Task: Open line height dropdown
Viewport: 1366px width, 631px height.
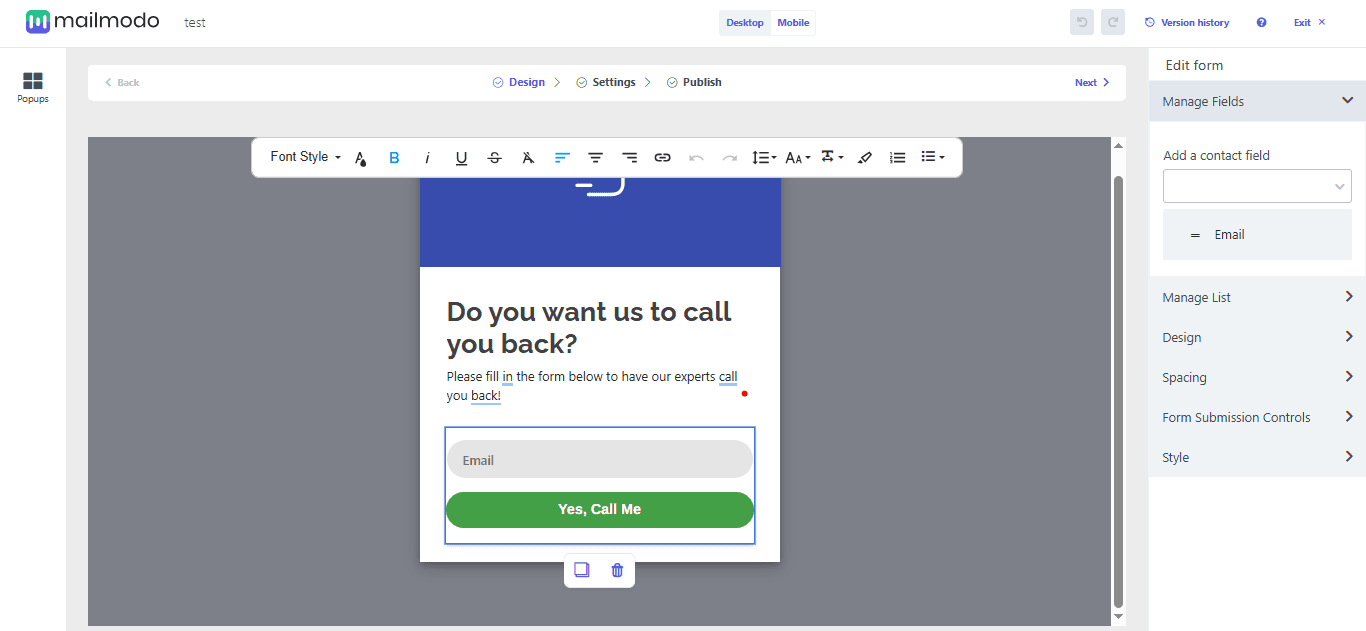Action: pos(764,158)
